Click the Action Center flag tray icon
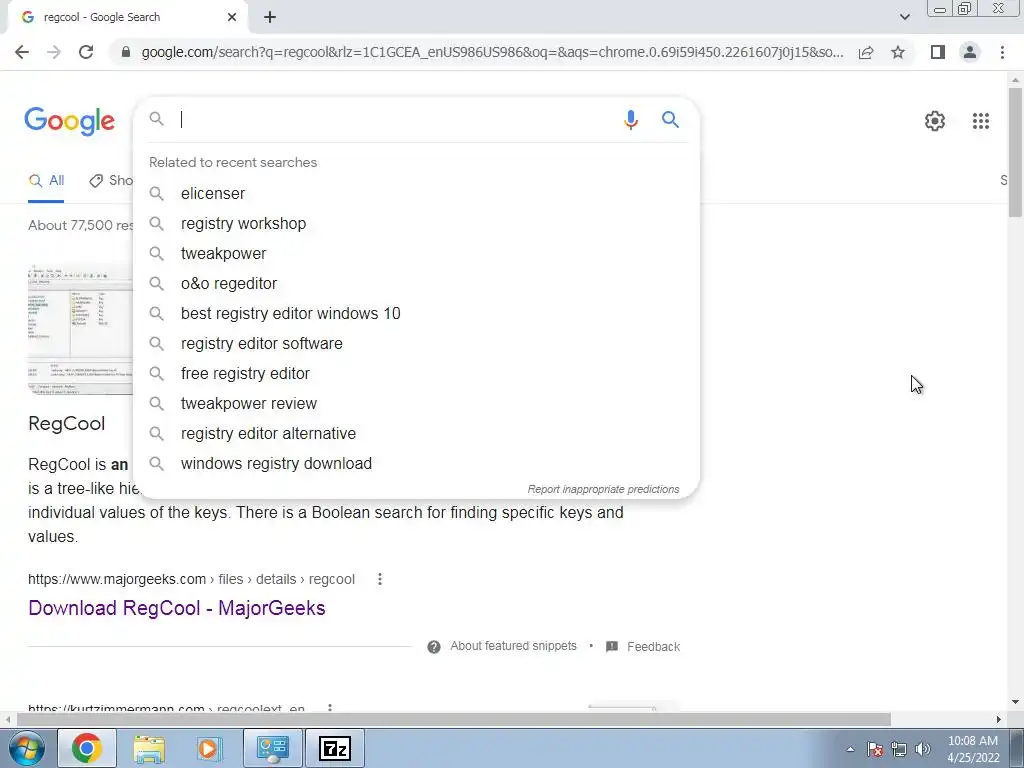Viewport: 1024px width, 768px height. (x=875, y=749)
